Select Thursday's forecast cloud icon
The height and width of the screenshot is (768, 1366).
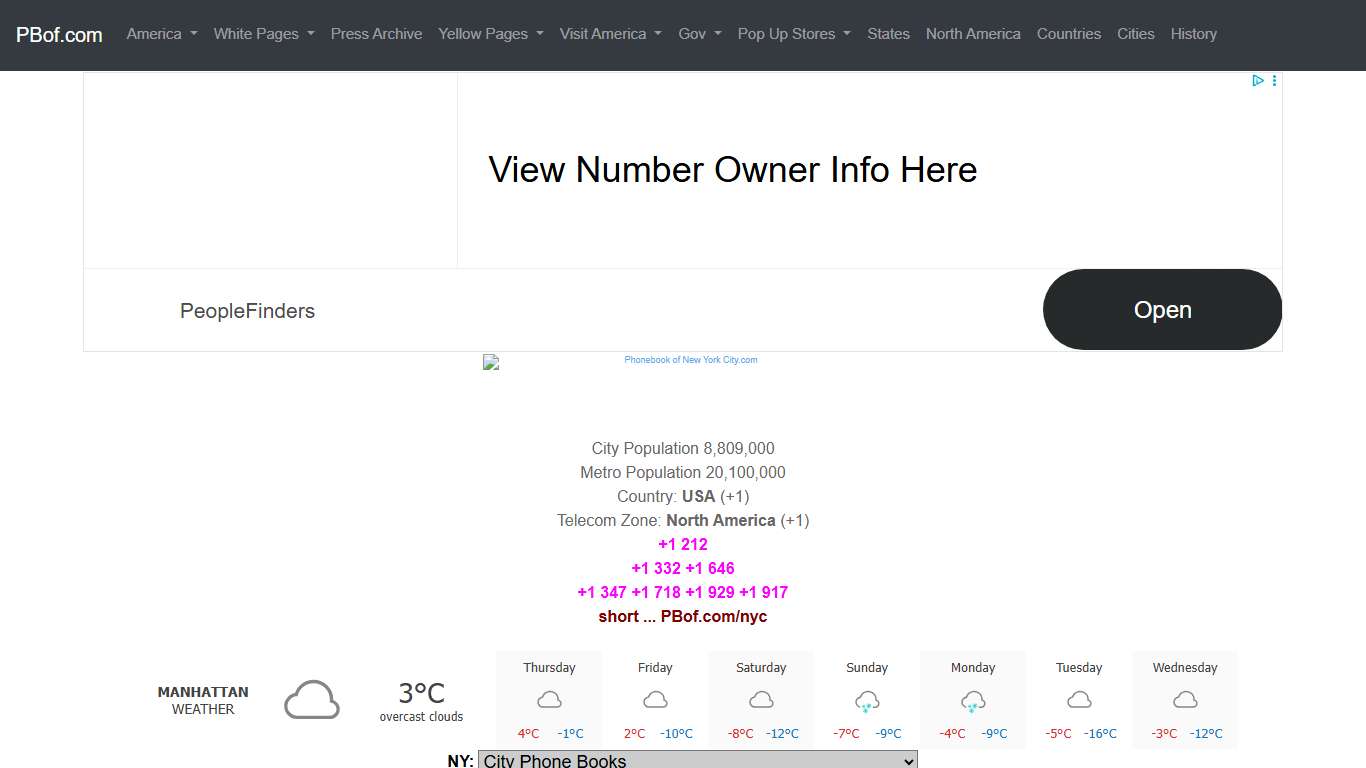pyautogui.click(x=549, y=700)
